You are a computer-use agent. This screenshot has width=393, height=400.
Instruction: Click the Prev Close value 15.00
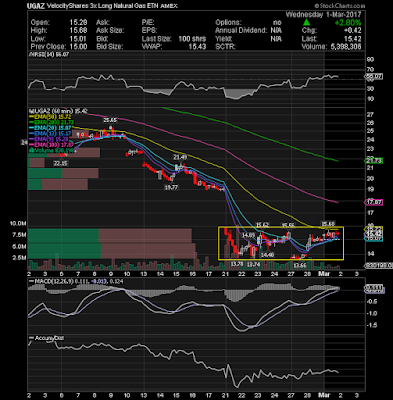coord(78,47)
